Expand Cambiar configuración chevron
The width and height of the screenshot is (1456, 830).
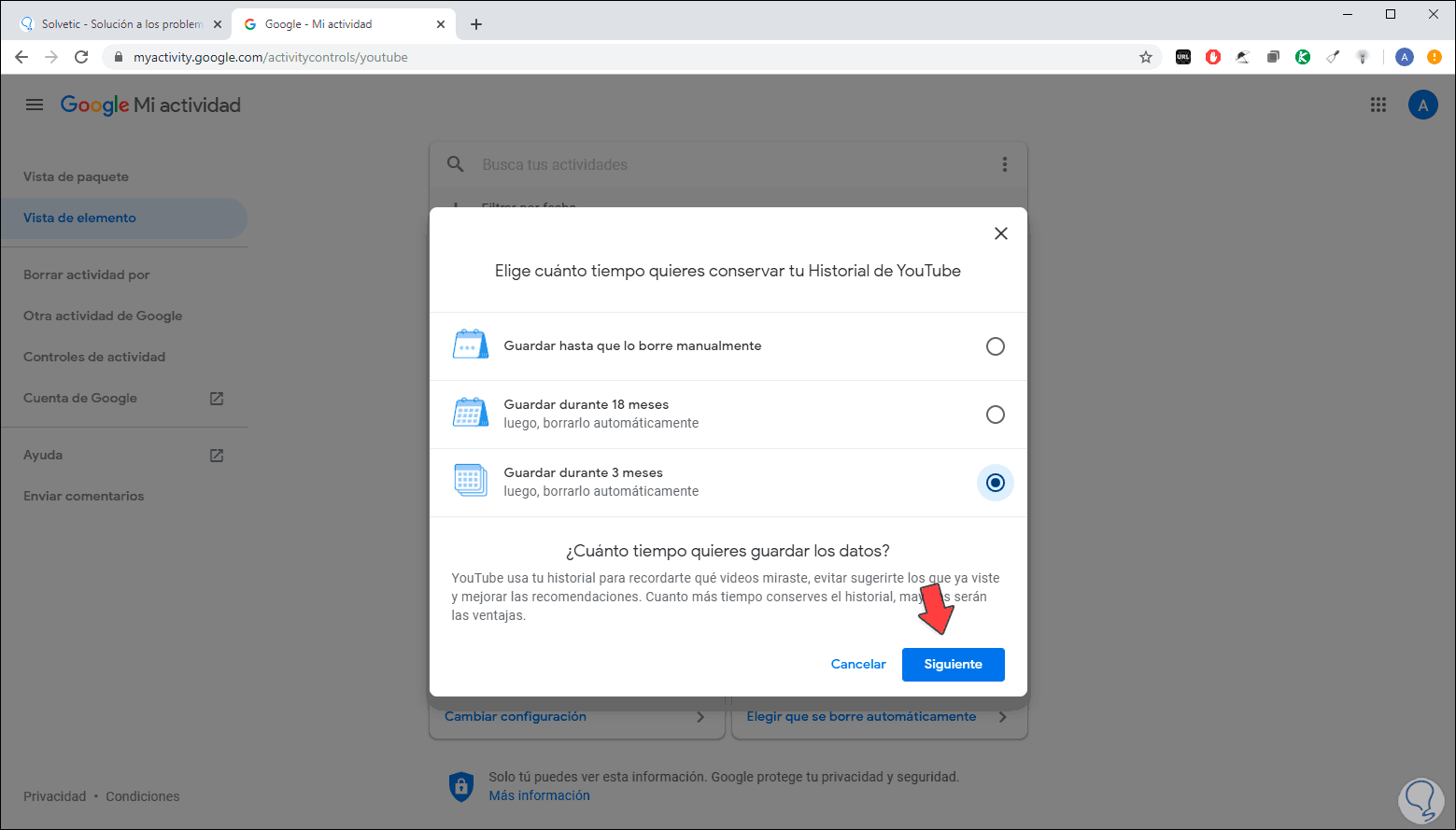point(700,717)
